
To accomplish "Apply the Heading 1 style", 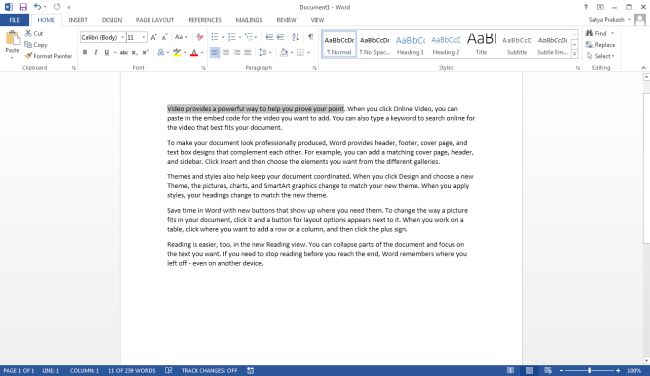I will [x=410, y=44].
